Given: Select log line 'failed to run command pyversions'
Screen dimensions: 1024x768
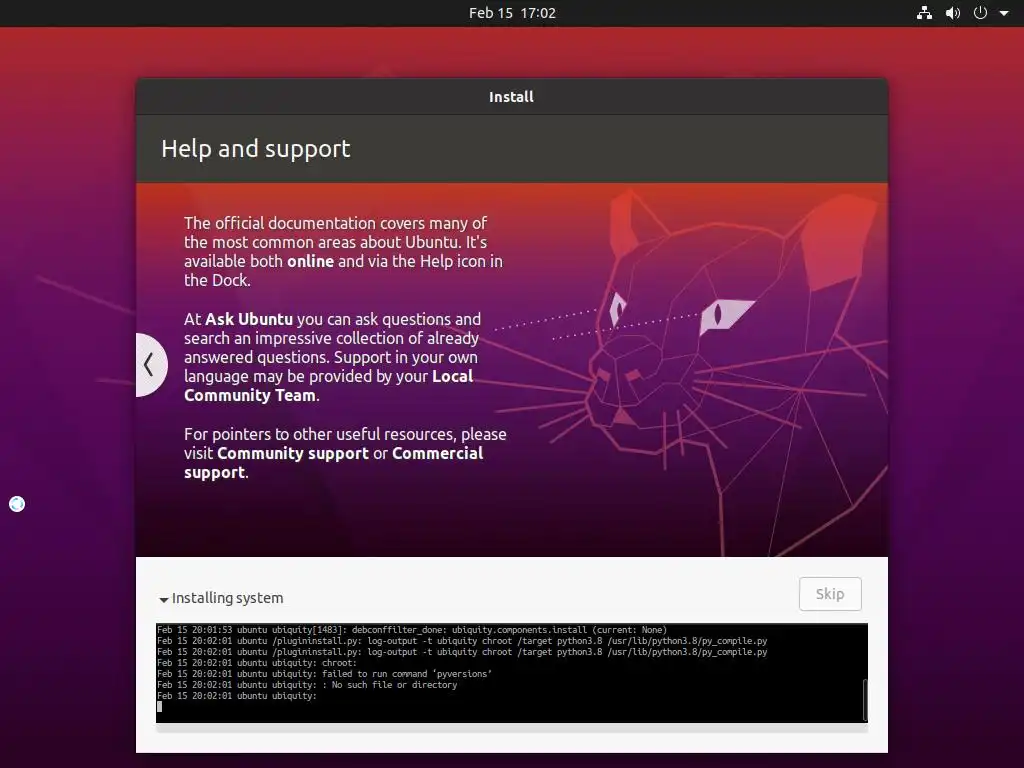Looking at the screenshot, I should pyautogui.click(x=325, y=674).
